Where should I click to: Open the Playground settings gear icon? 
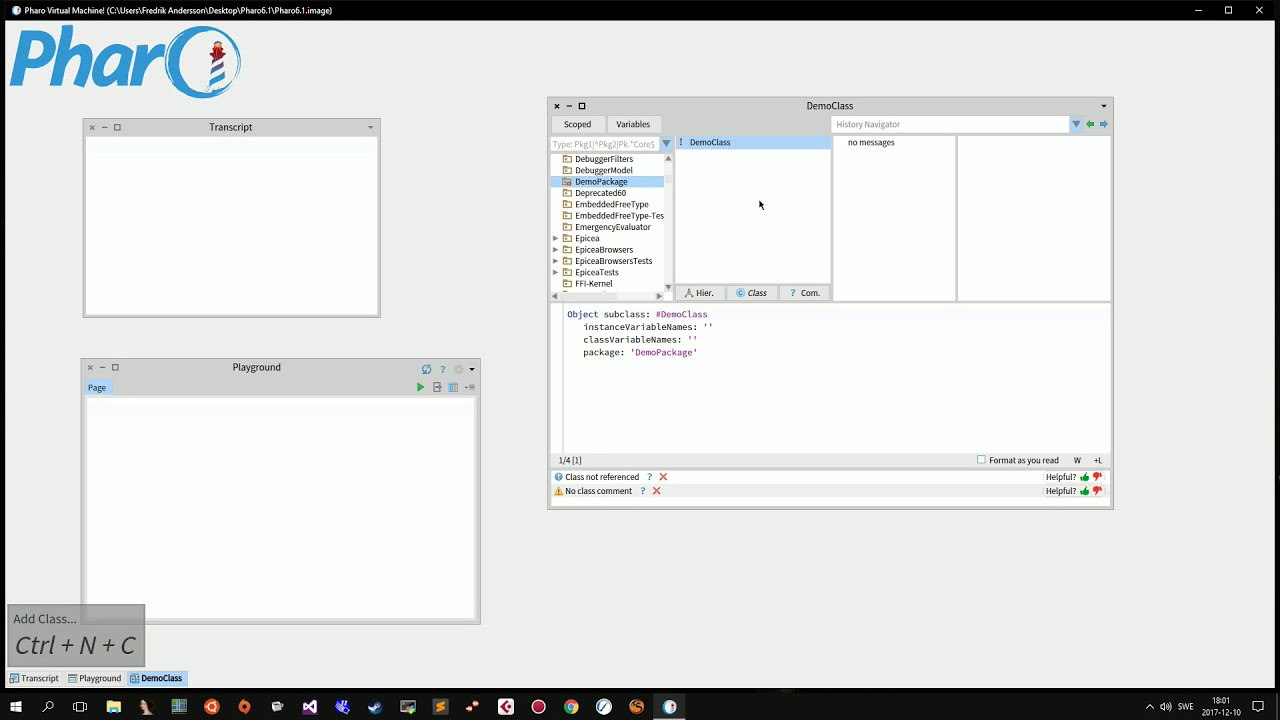459,369
